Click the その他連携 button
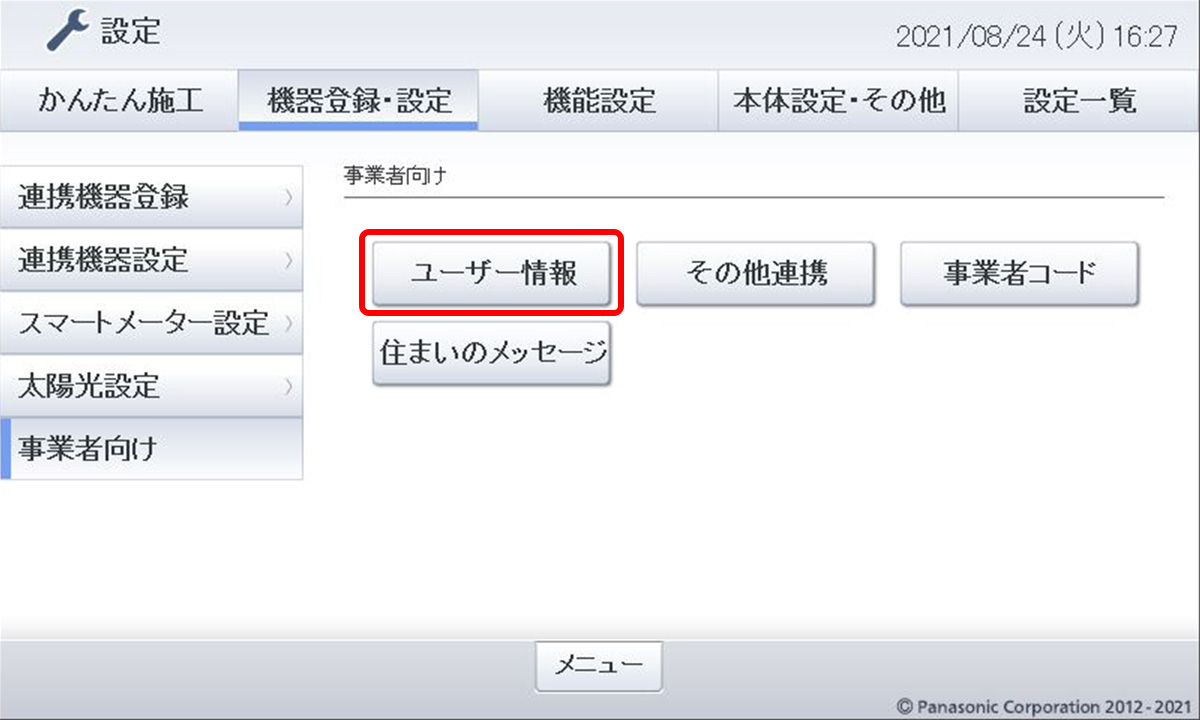1200x720 pixels. click(756, 273)
